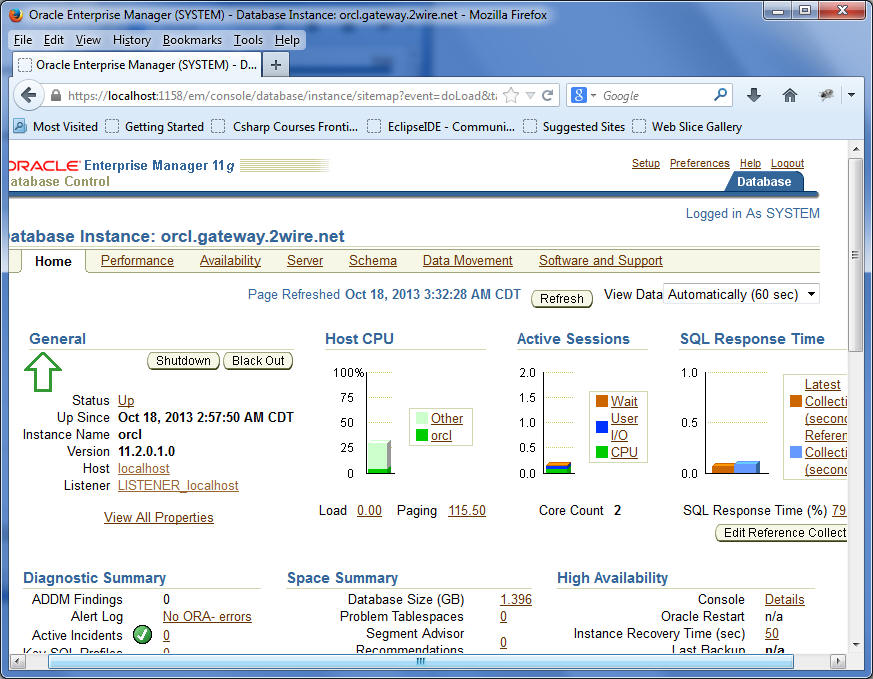873x679 pixels.
Task: Open the Tools menu
Action: [x=248, y=40]
